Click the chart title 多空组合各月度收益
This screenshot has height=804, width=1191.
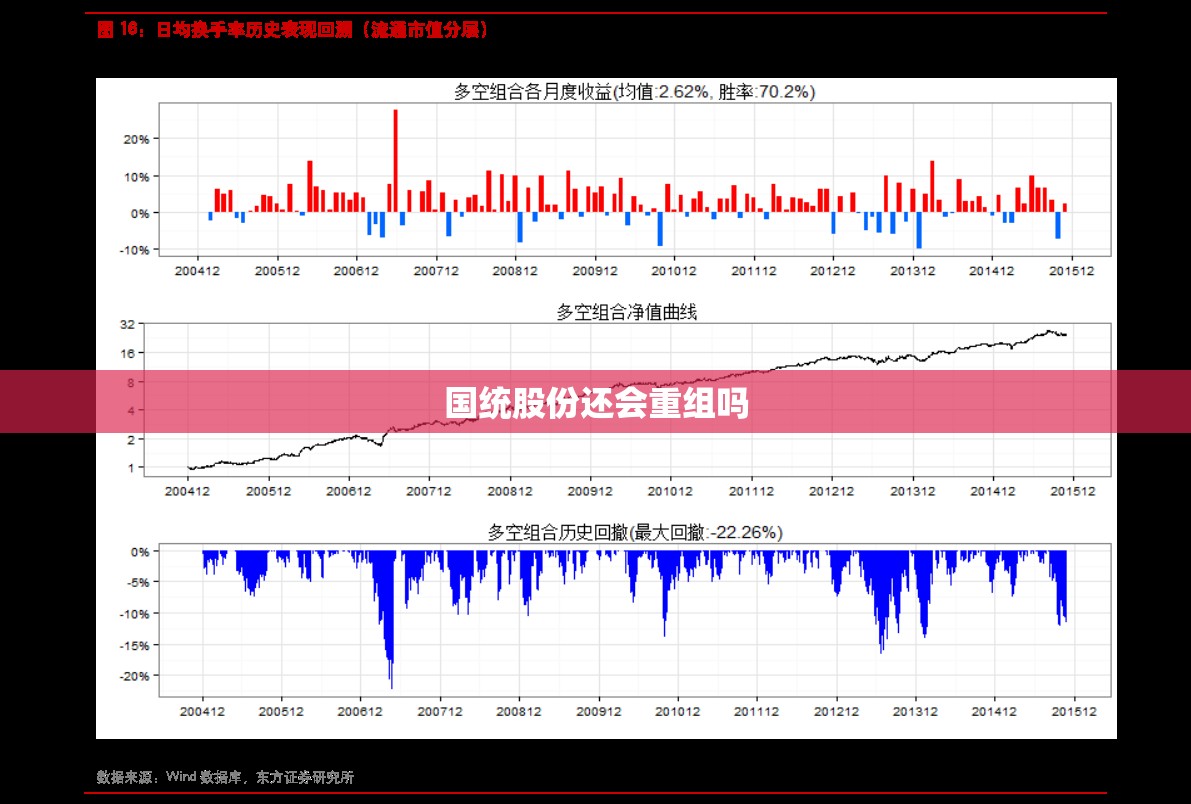[x=634, y=92]
